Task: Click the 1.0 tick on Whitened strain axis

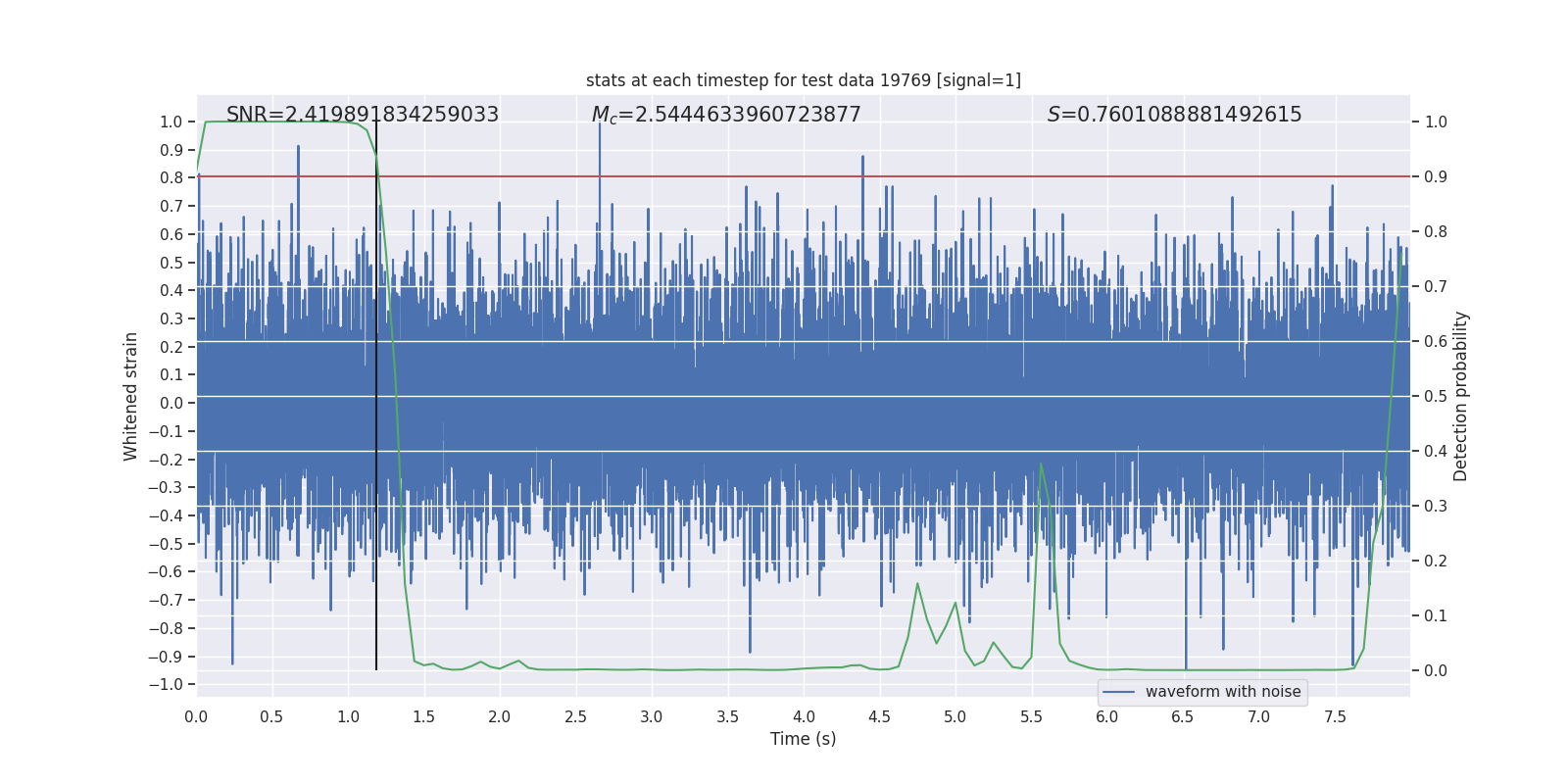Action: (171, 122)
